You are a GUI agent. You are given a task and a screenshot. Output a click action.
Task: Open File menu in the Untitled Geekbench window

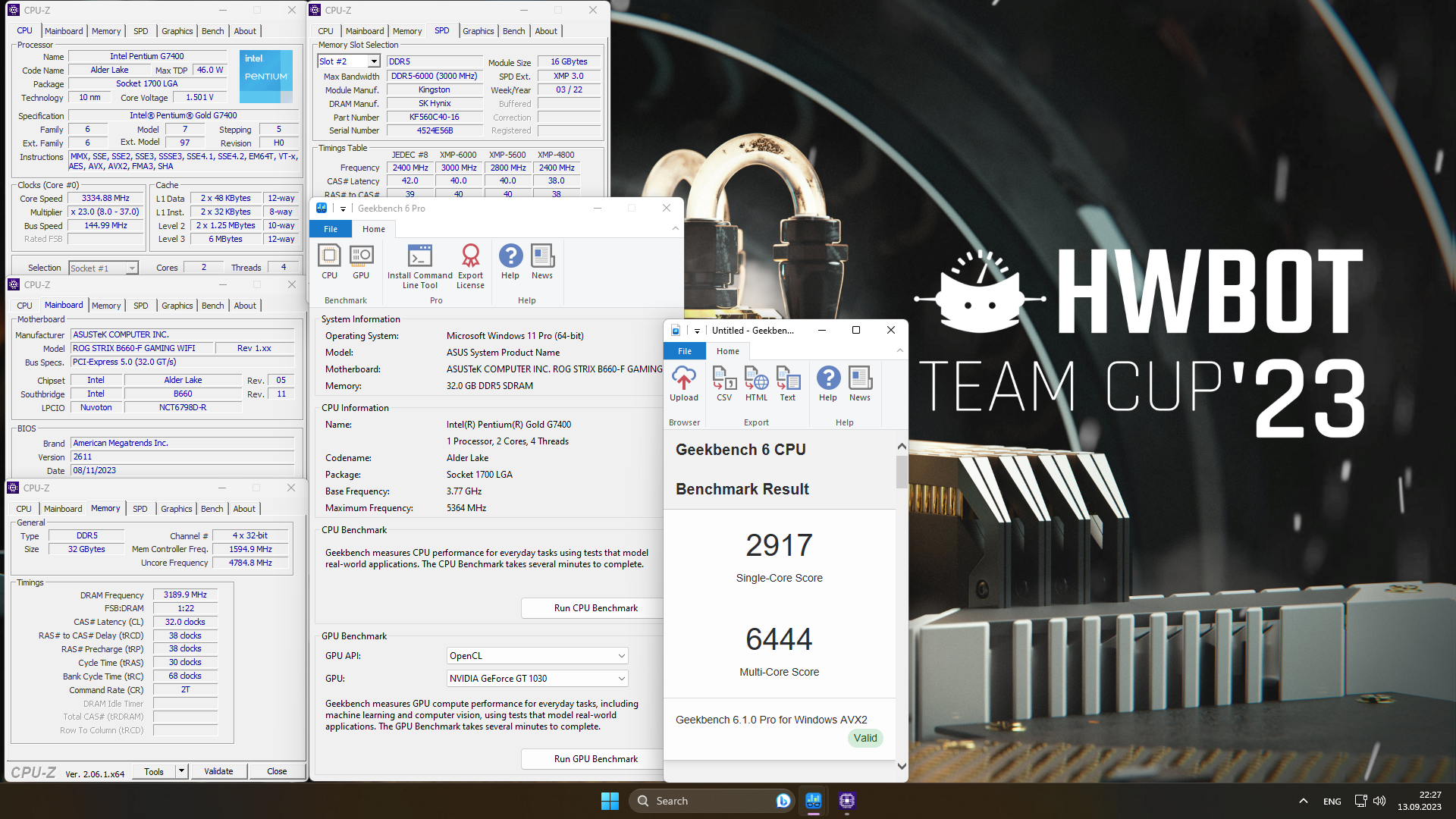pyautogui.click(x=685, y=351)
